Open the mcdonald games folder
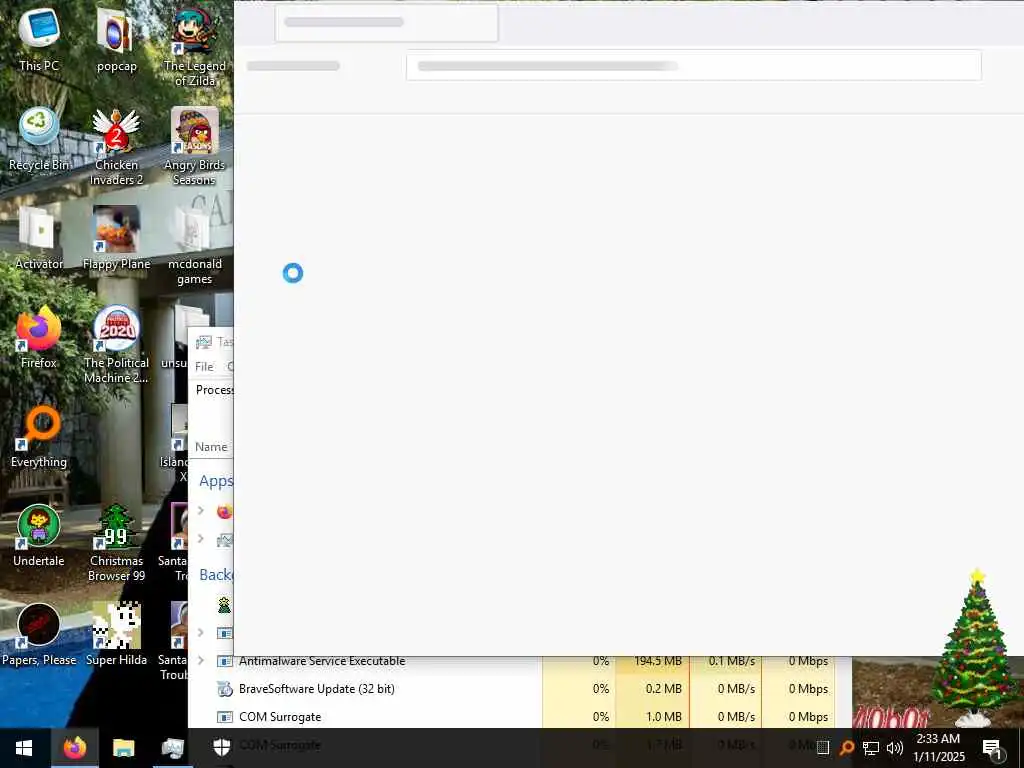This screenshot has height=768, width=1024. 195,245
